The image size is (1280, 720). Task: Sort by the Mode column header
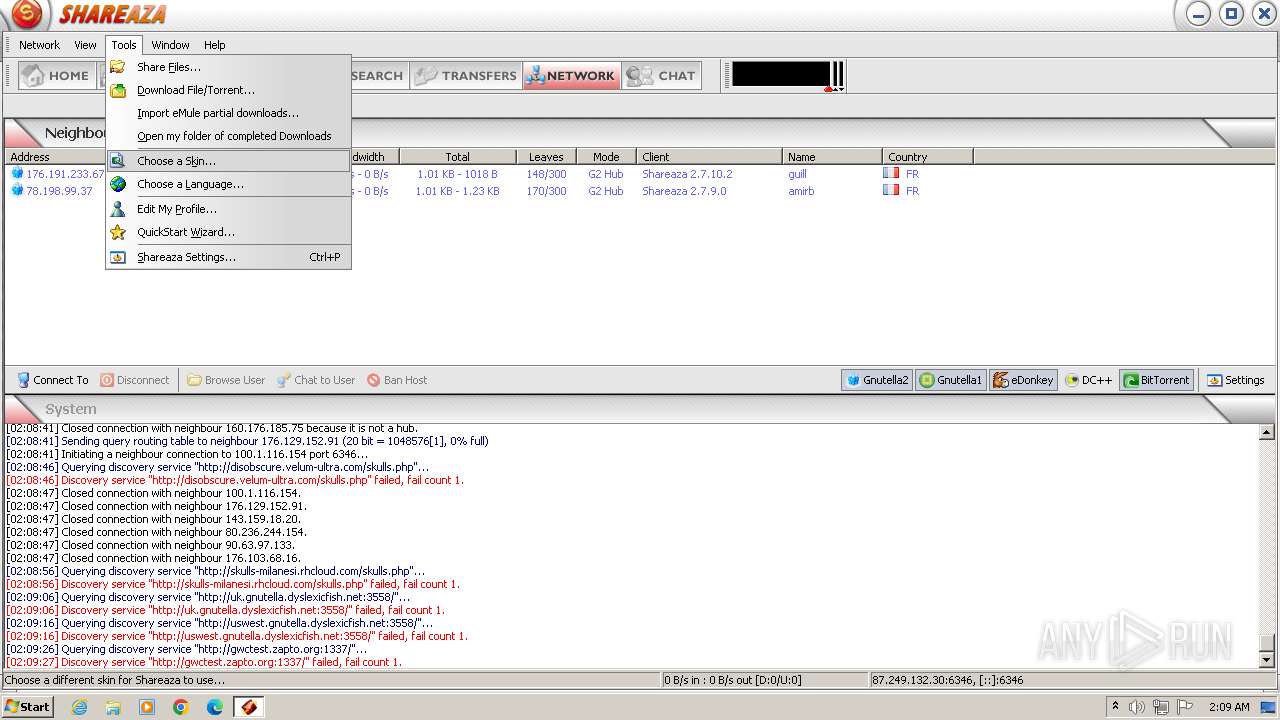click(x=606, y=157)
